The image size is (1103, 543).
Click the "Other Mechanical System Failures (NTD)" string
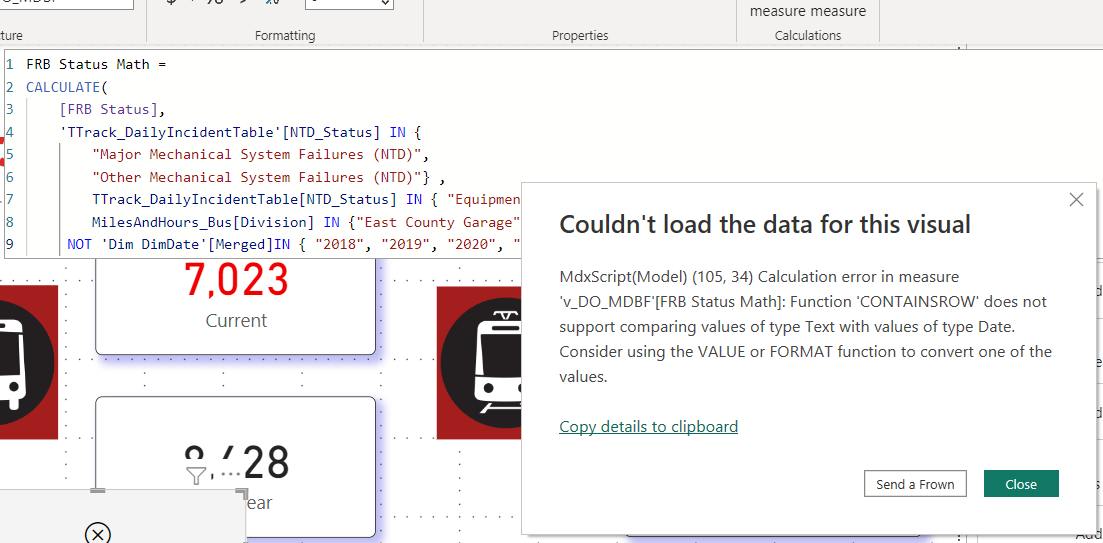[256, 177]
